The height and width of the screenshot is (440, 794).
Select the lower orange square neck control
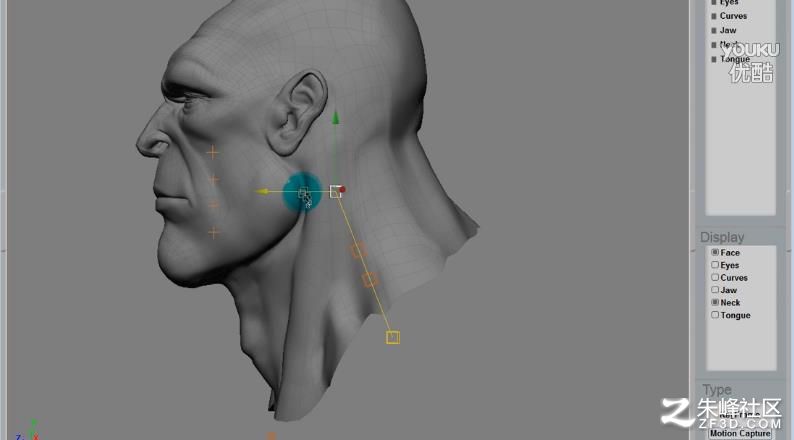point(370,279)
